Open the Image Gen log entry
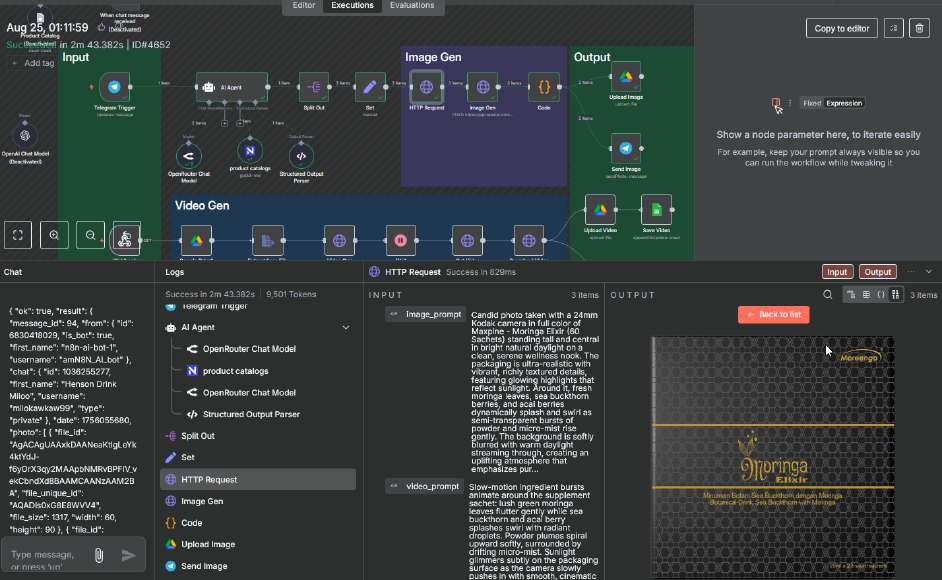Viewport: 942px width, 580px height. point(258,501)
